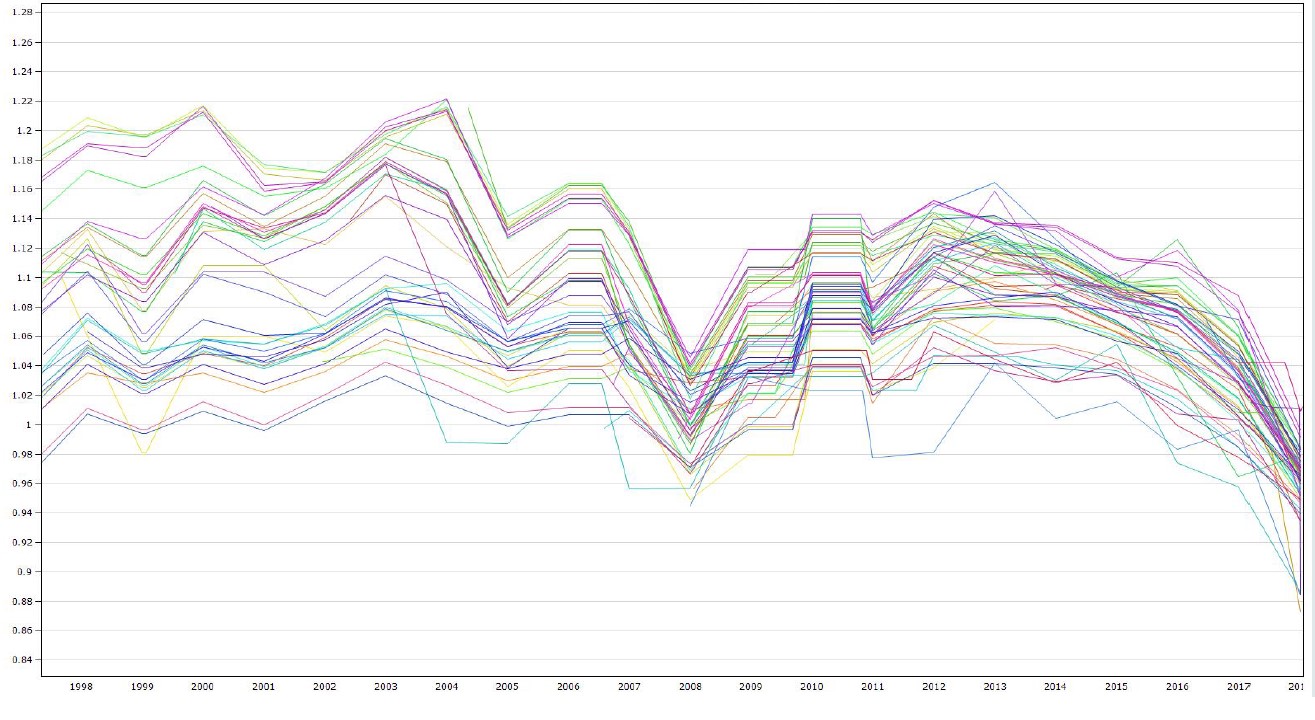This screenshot has height=720, width=1315.
Task: Click the yellow line's sharp dip at 1999
Action: [145, 454]
